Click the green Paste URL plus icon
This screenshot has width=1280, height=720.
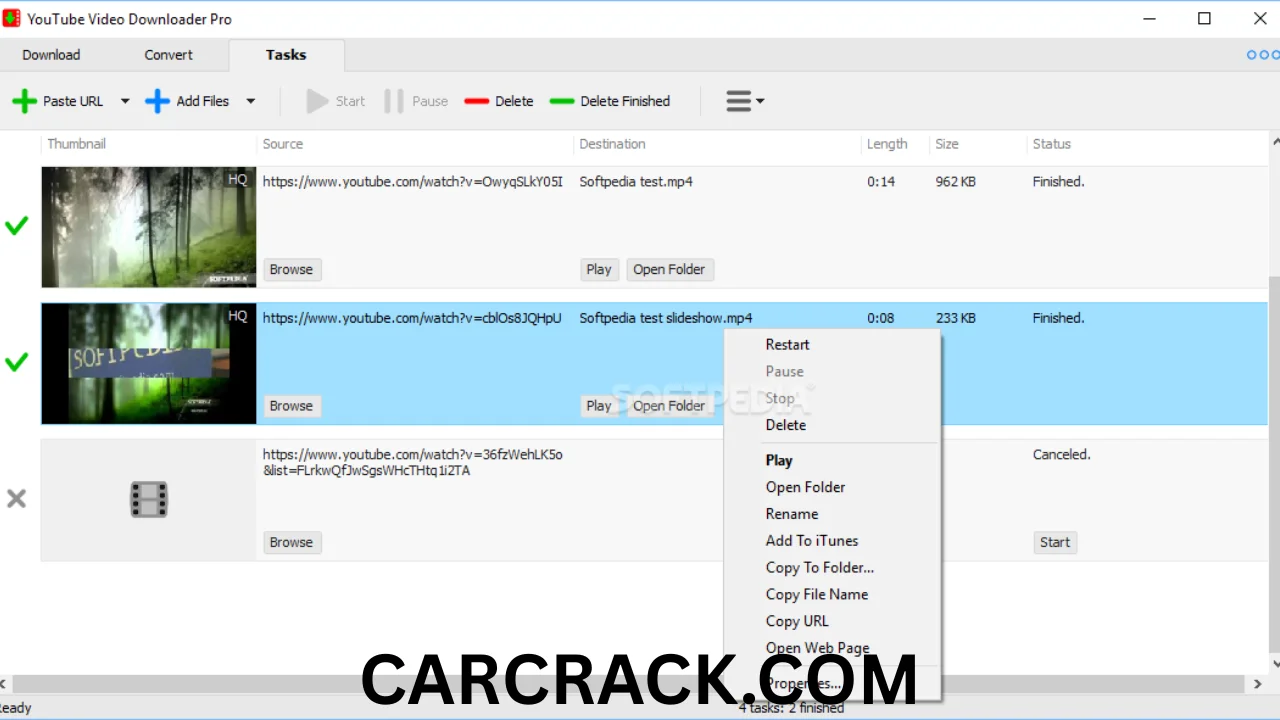25,101
